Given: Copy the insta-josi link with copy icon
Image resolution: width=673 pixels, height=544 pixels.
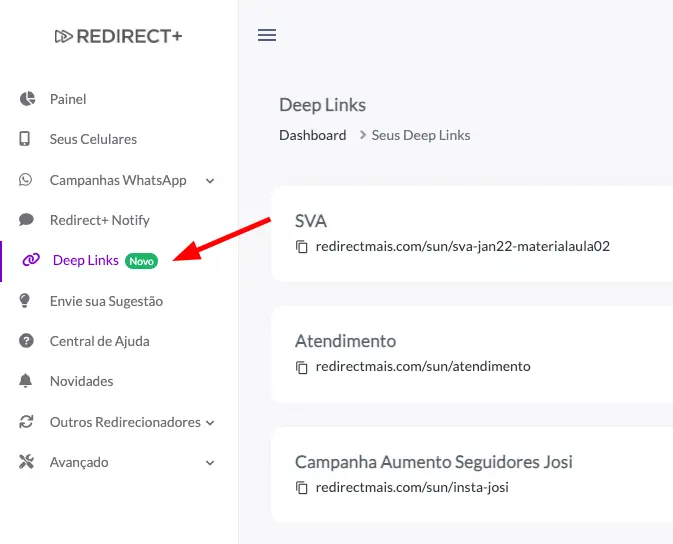Looking at the screenshot, I should 302,488.
